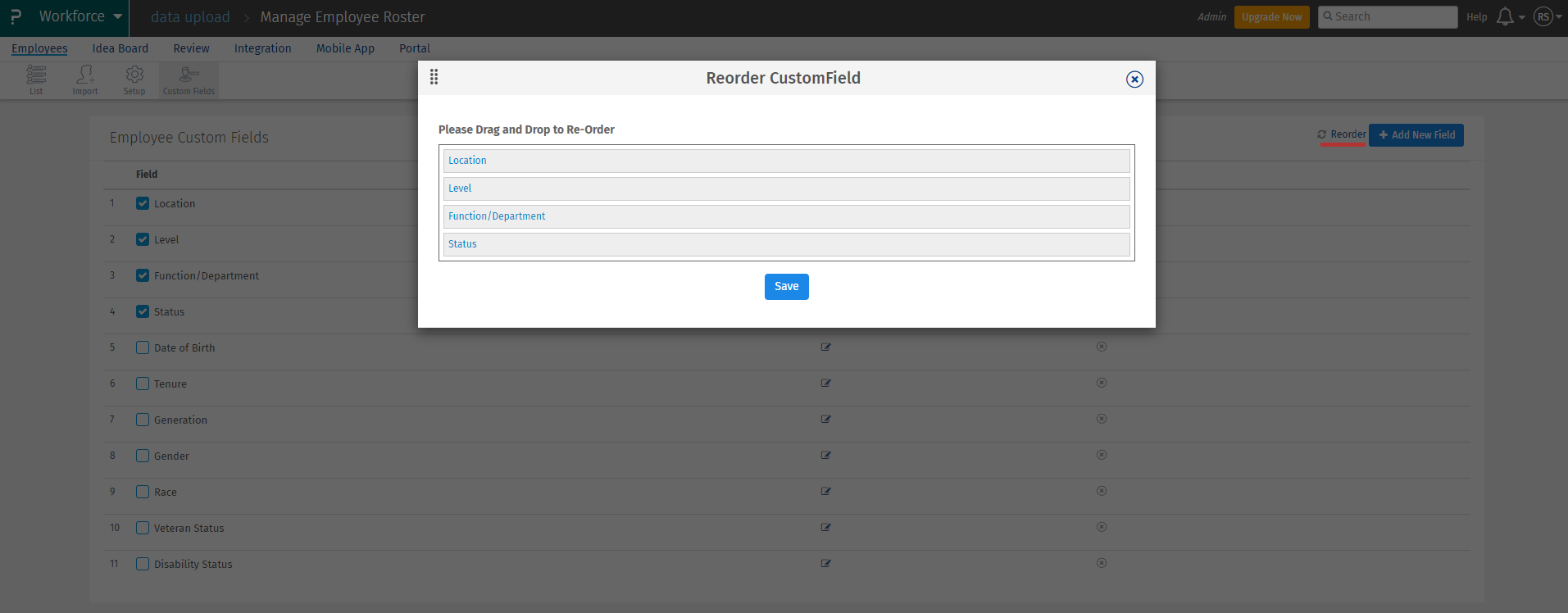
Task: Click the Import employees icon
Action: pos(85,79)
